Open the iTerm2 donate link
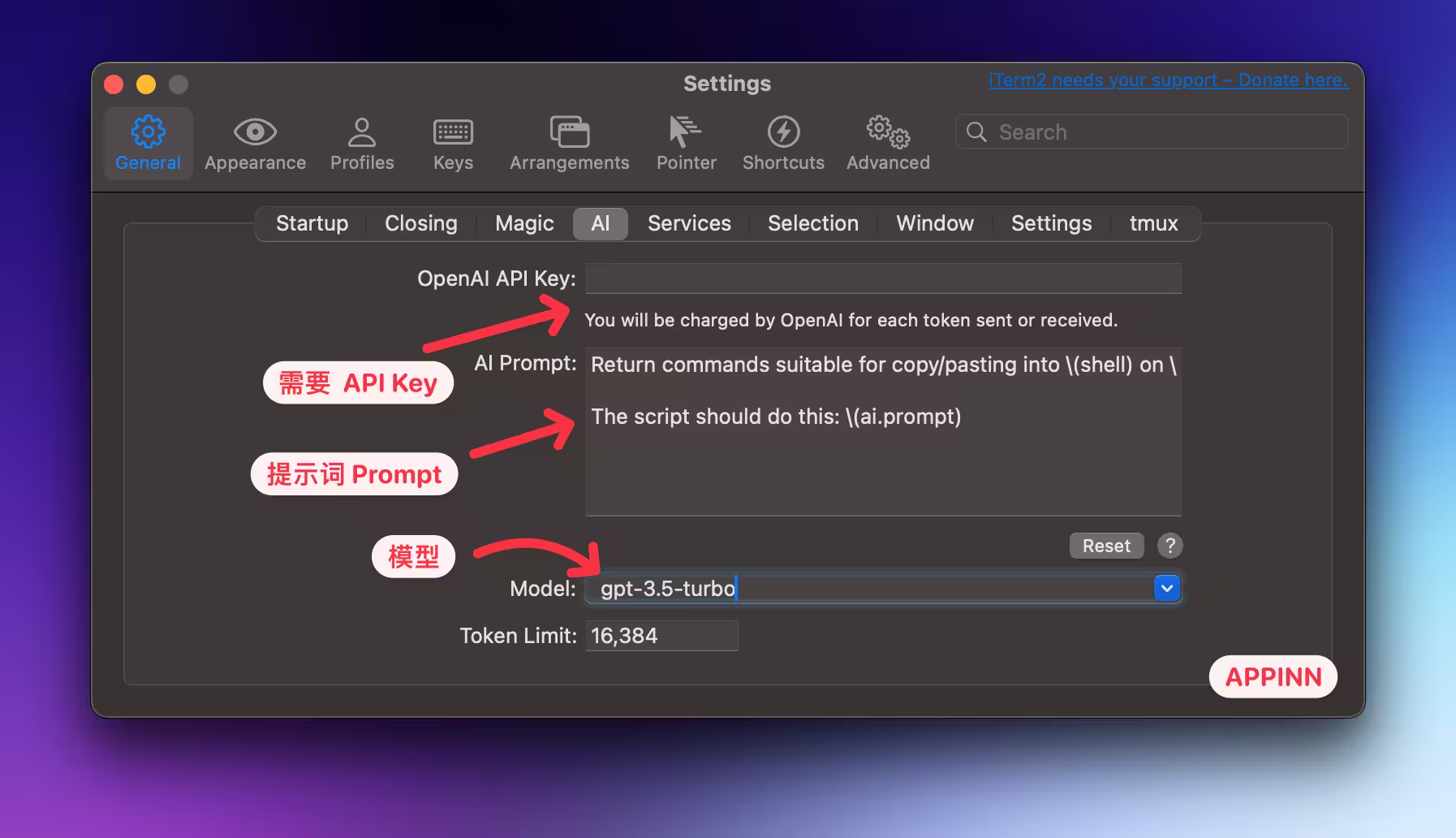The height and width of the screenshot is (838, 1456). click(x=1168, y=80)
